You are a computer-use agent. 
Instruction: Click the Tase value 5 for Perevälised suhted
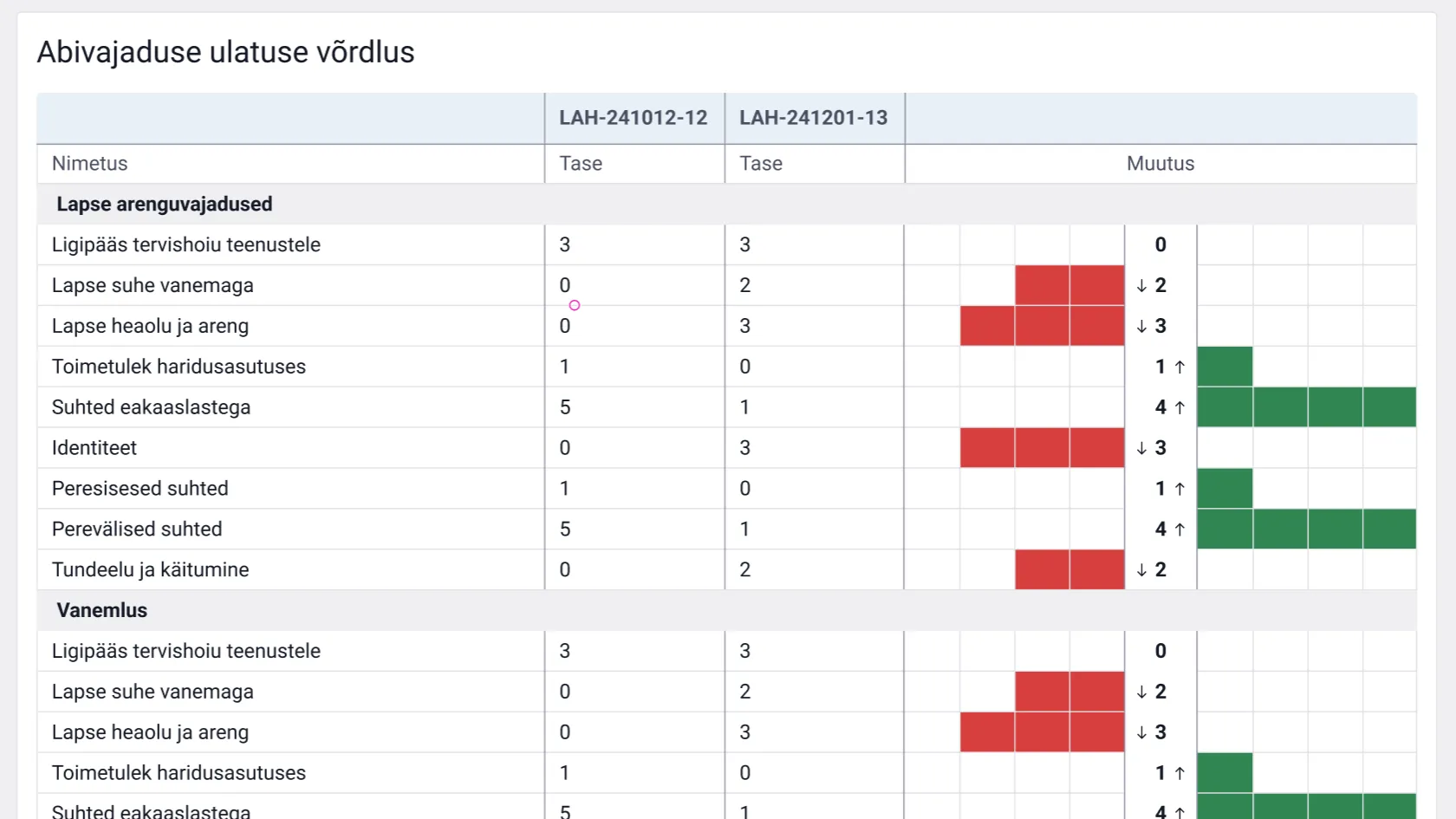565,530
